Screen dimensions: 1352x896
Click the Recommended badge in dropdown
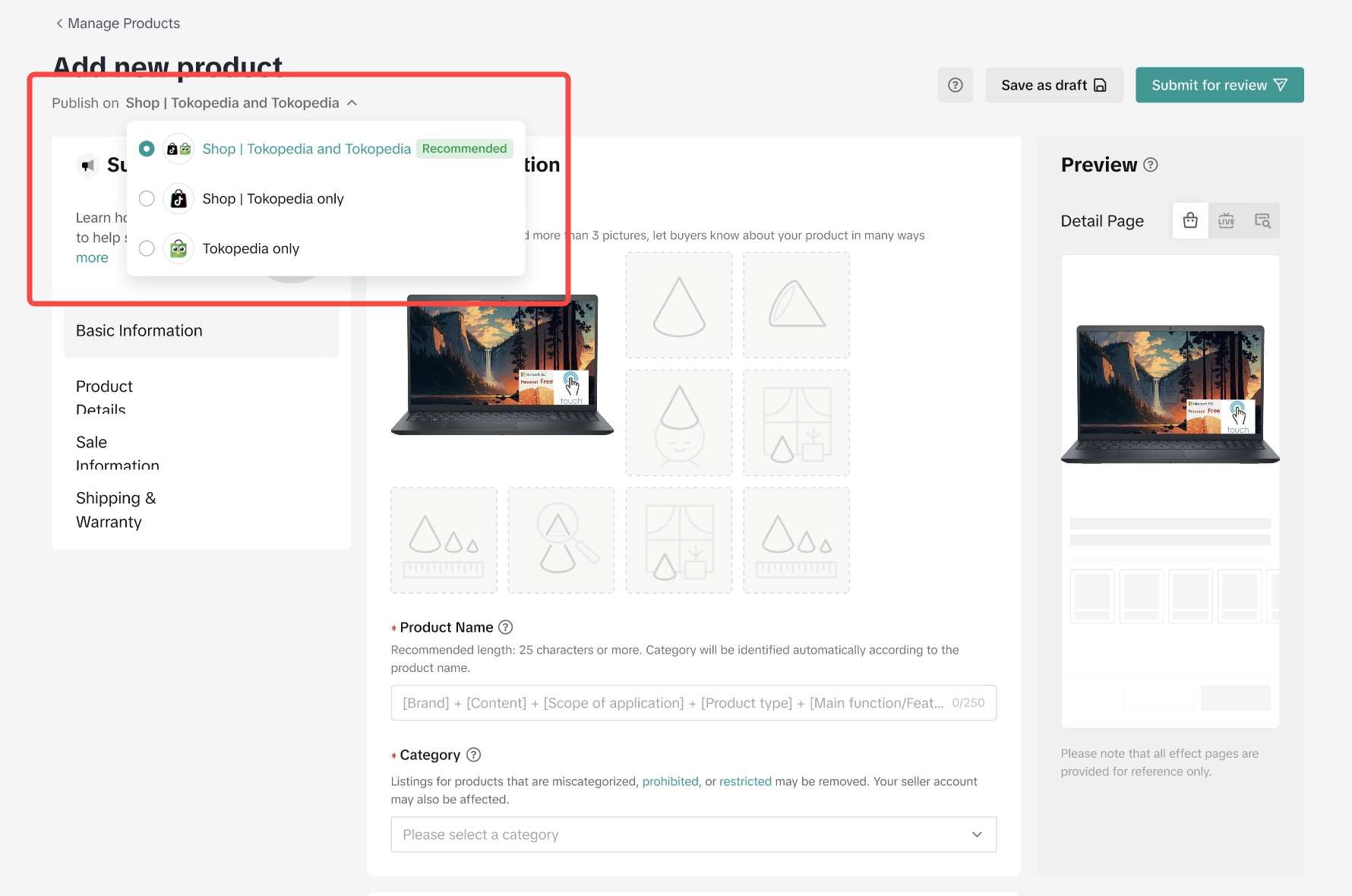465,149
